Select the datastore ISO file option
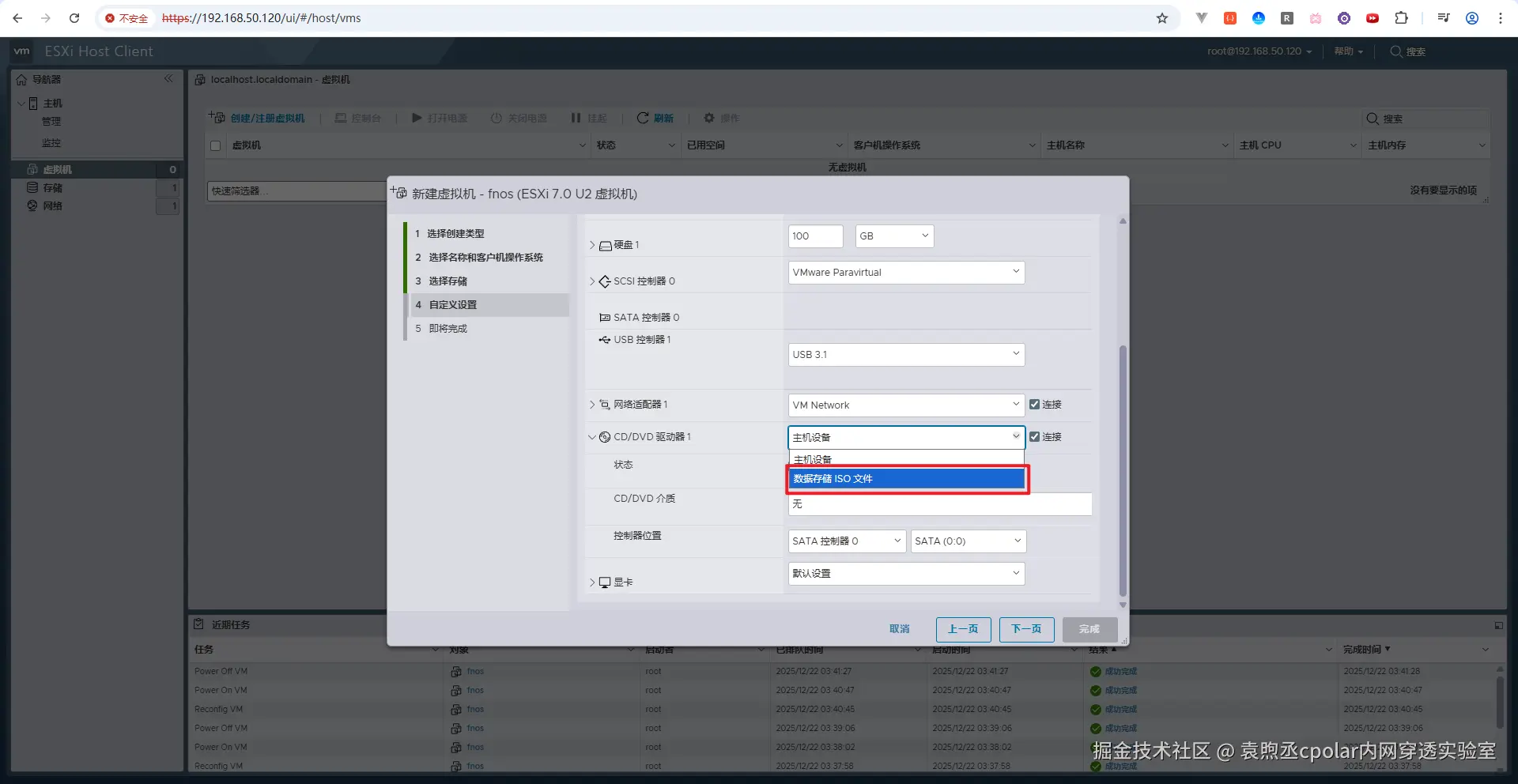Screen dimensions: 1518x784 pyautogui.click(x=907, y=479)
